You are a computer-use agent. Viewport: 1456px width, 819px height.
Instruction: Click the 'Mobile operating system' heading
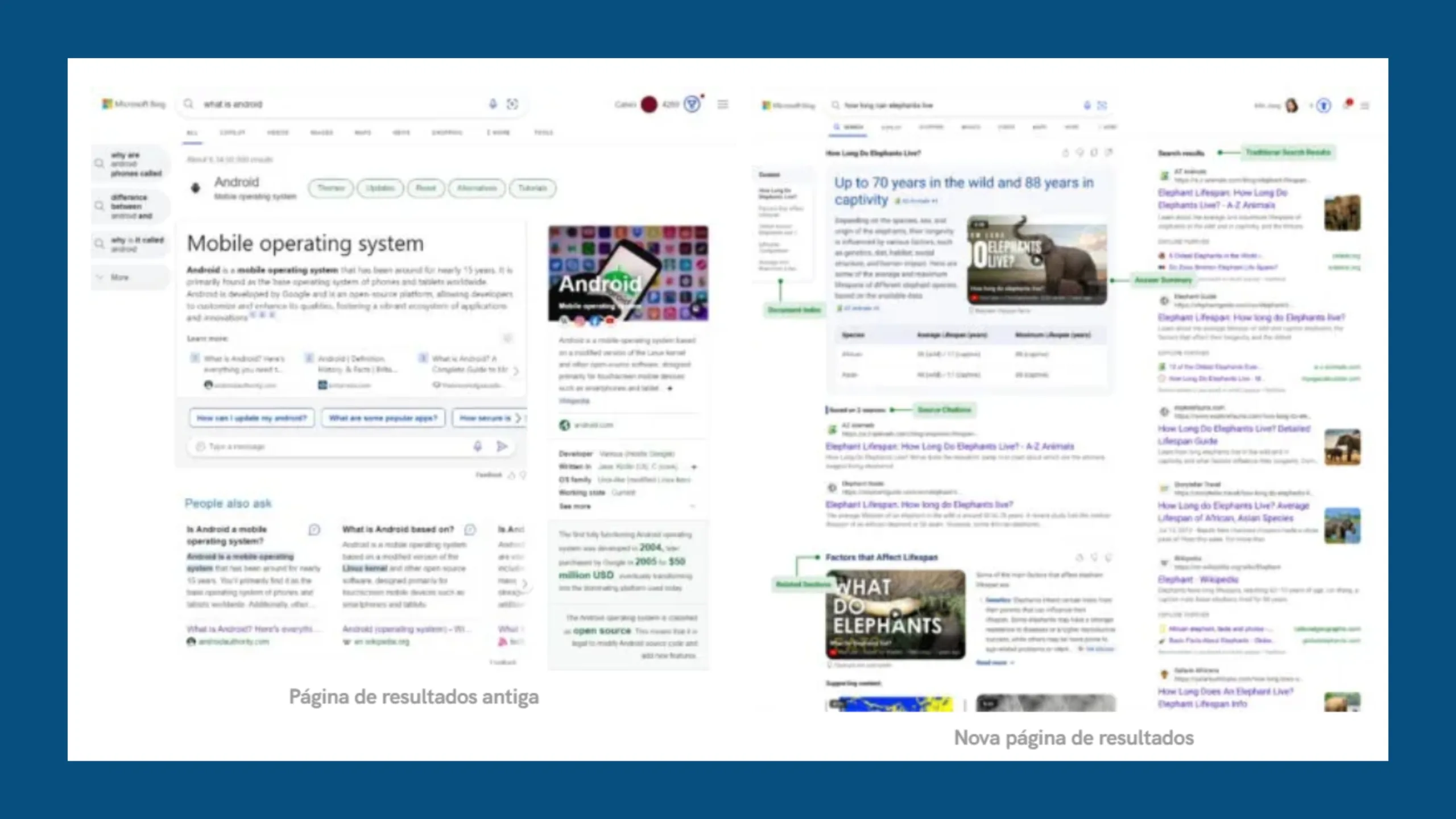pyautogui.click(x=305, y=243)
